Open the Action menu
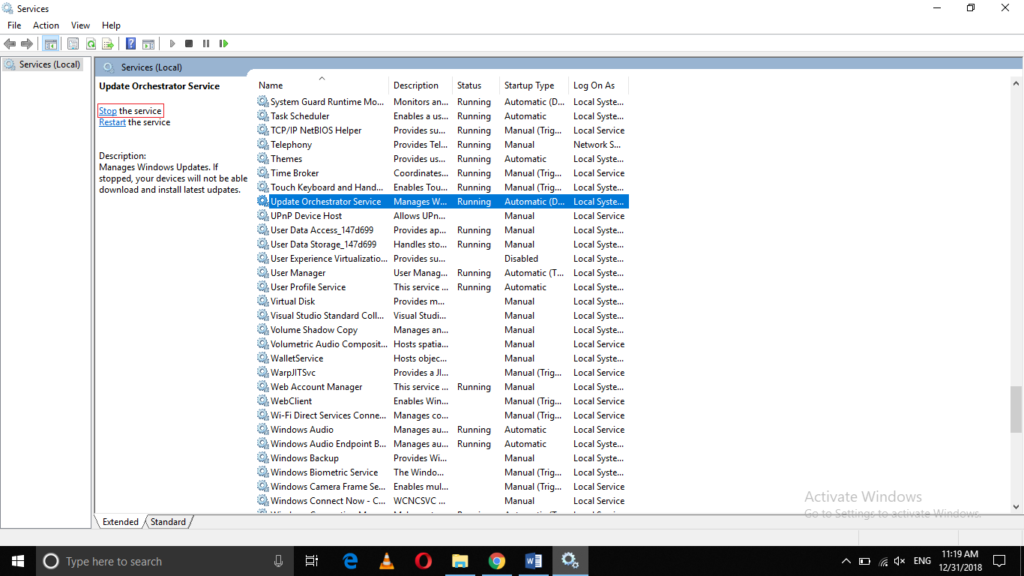 (x=46, y=25)
